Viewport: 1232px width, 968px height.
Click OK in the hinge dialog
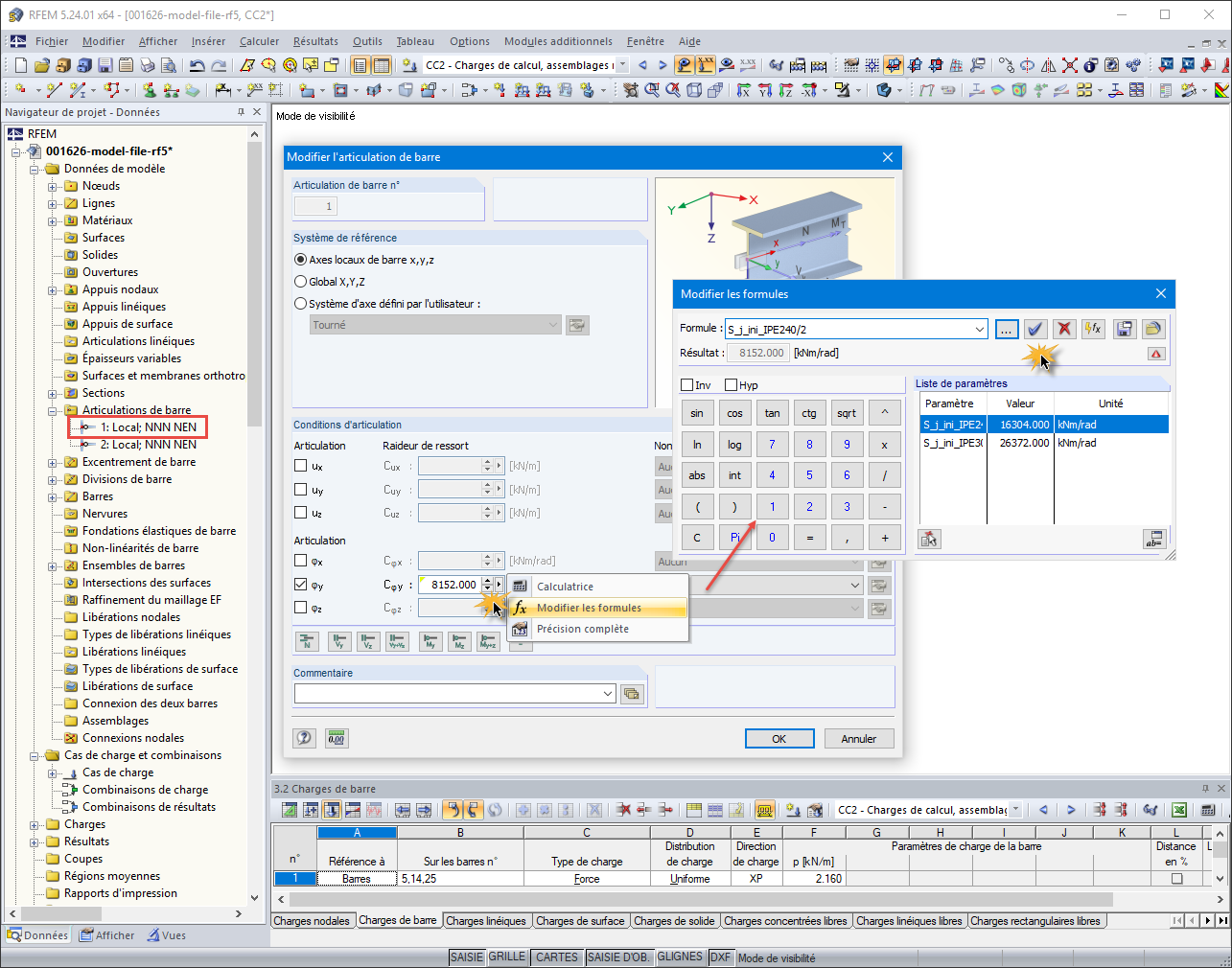[779, 739]
